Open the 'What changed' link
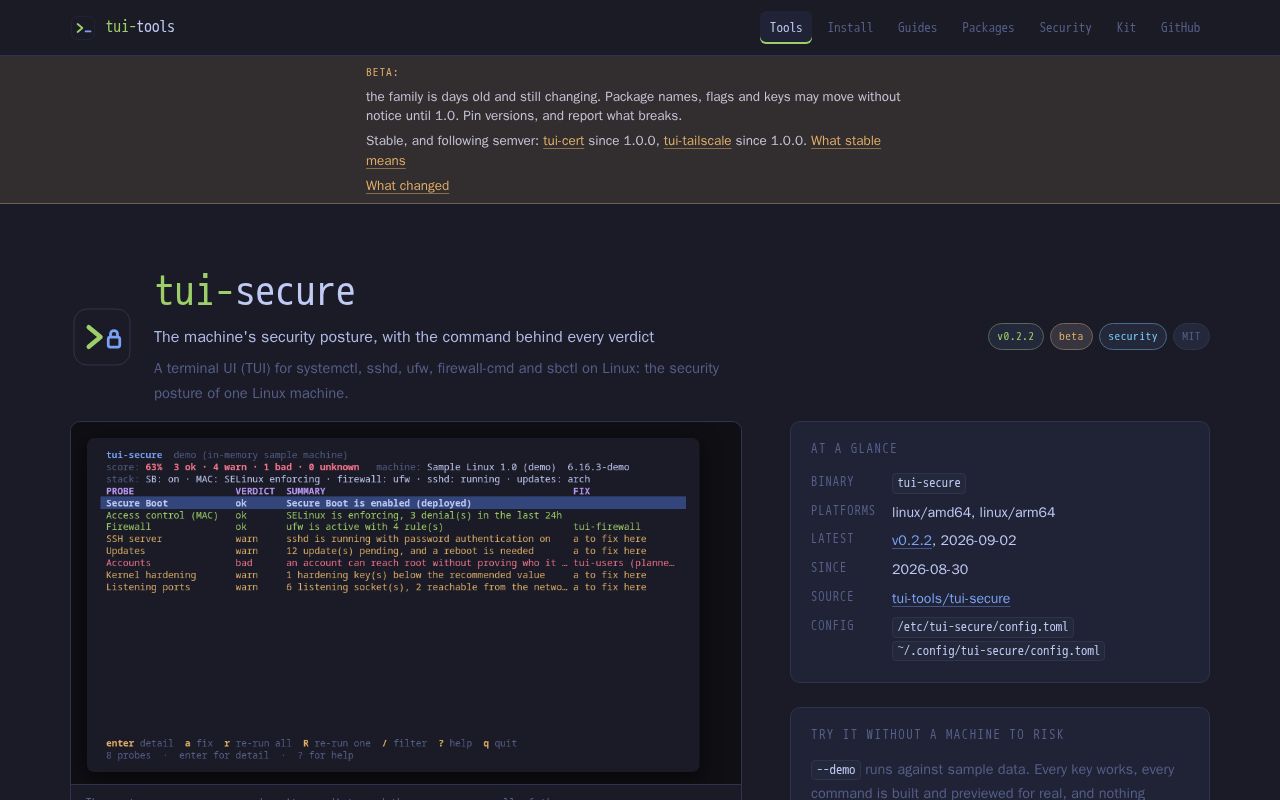Screen dimensions: 1280x800 [x=407, y=186]
